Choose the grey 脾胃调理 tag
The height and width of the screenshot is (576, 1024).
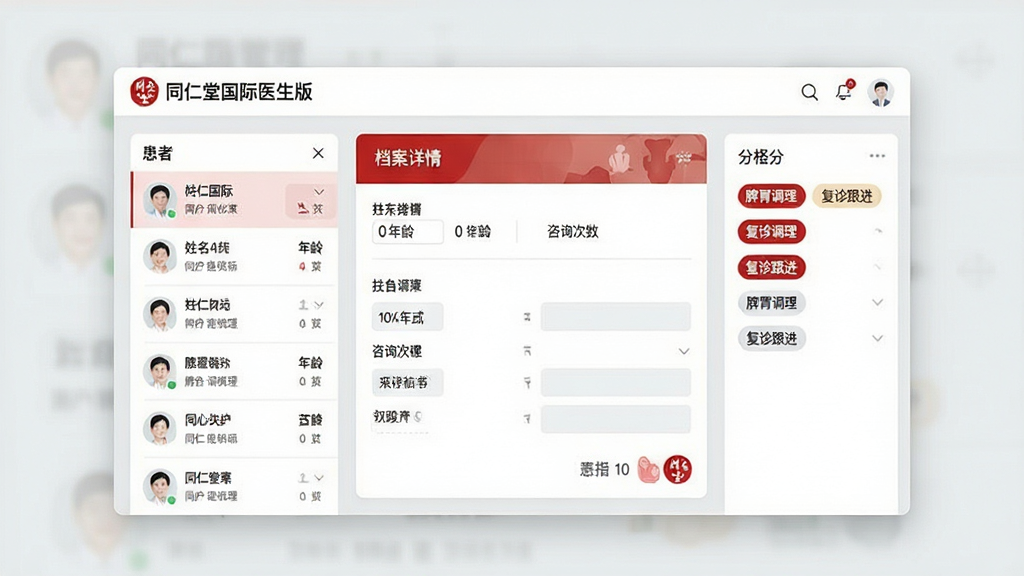pos(771,303)
